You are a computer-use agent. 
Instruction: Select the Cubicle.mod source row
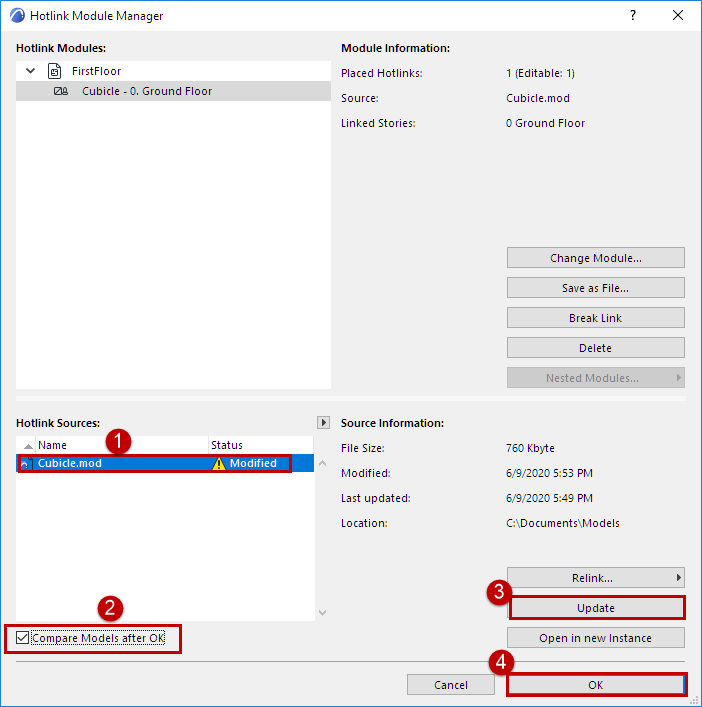coord(165,463)
